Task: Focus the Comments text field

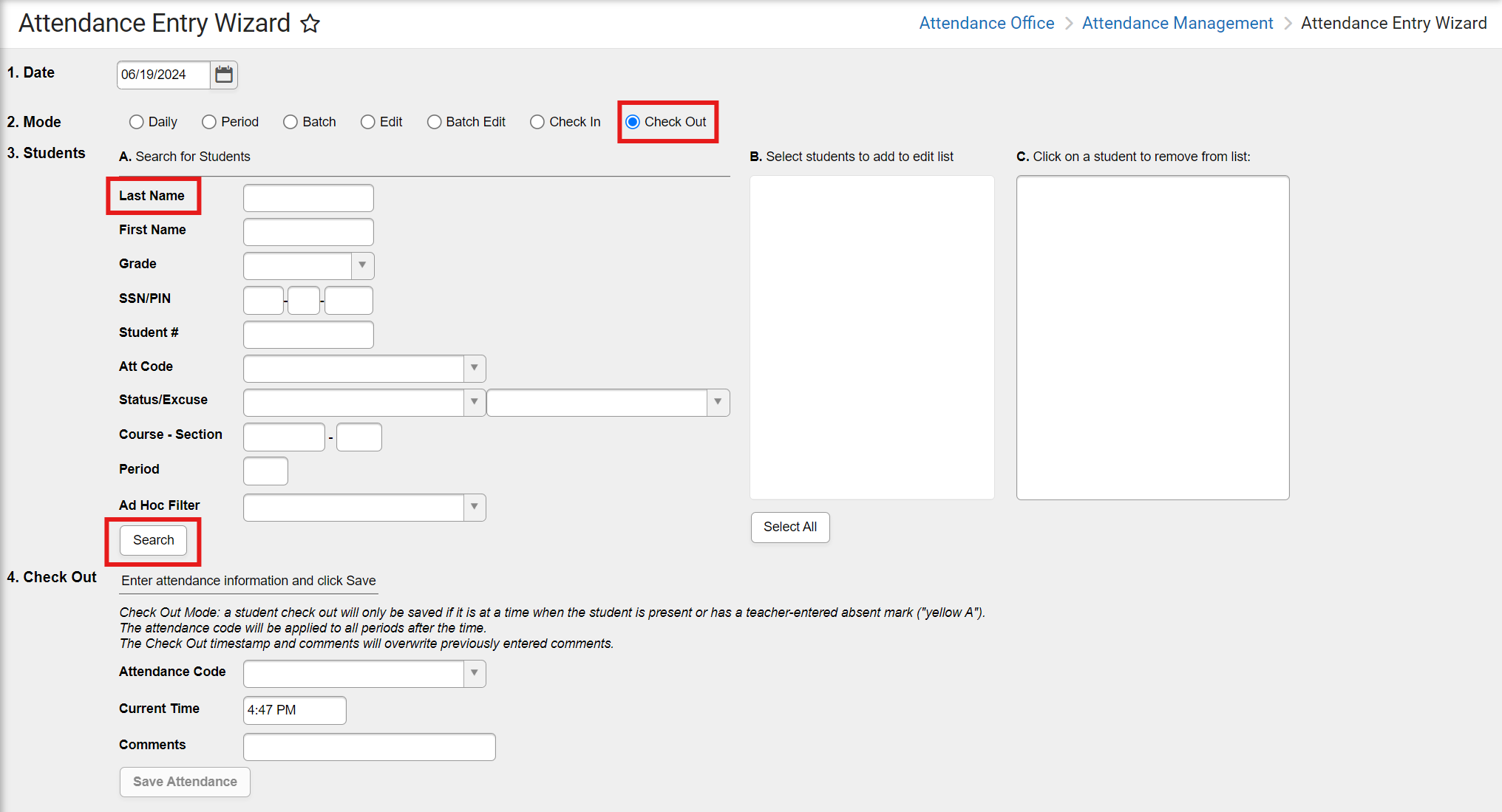Action: point(369,747)
